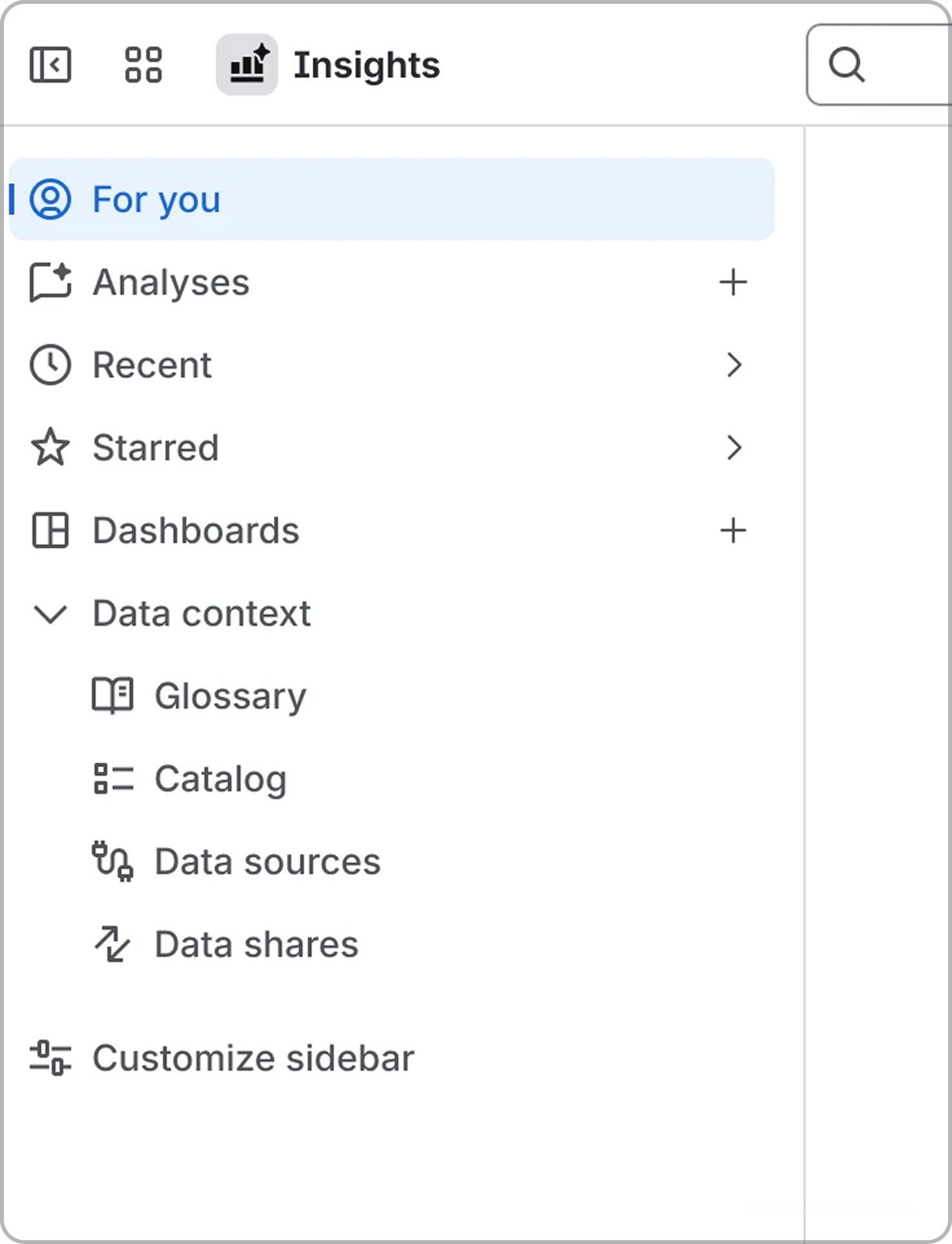Click the Recent clock icon
The image size is (952, 1244).
click(50, 365)
